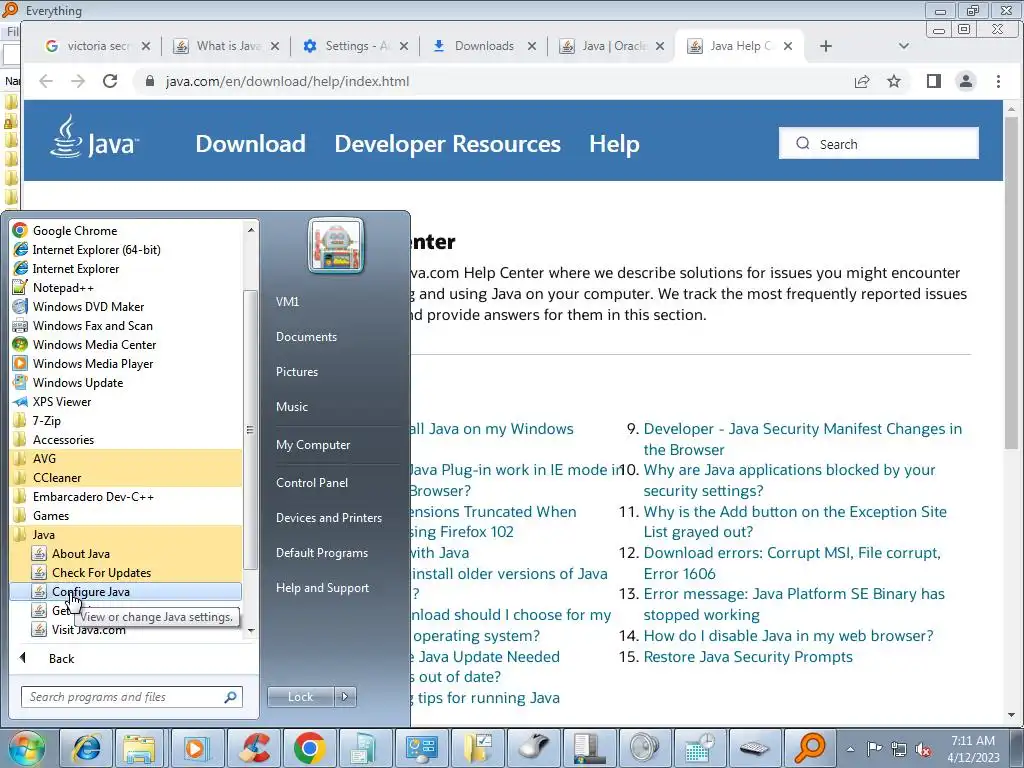1024x768 pixels.
Task: Expand the Embarcadero Dev-C++ folder
Action: point(93,497)
